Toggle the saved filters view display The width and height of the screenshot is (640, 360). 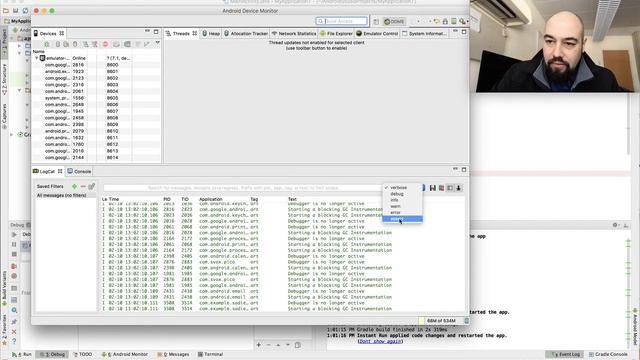point(450,188)
